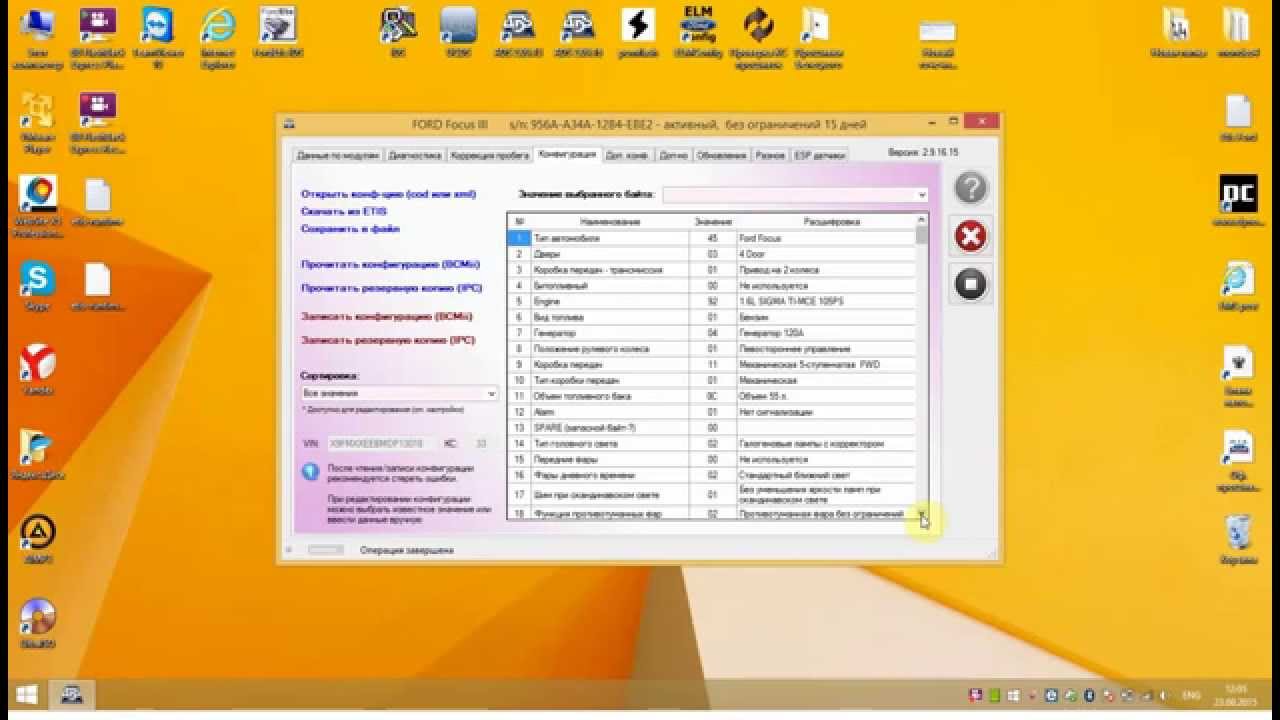Select the 'Вид топлива' row

[x=711, y=317]
